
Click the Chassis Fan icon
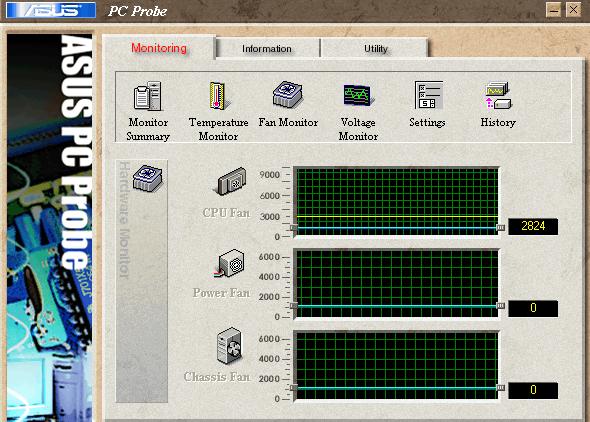pyautogui.click(x=229, y=346)
